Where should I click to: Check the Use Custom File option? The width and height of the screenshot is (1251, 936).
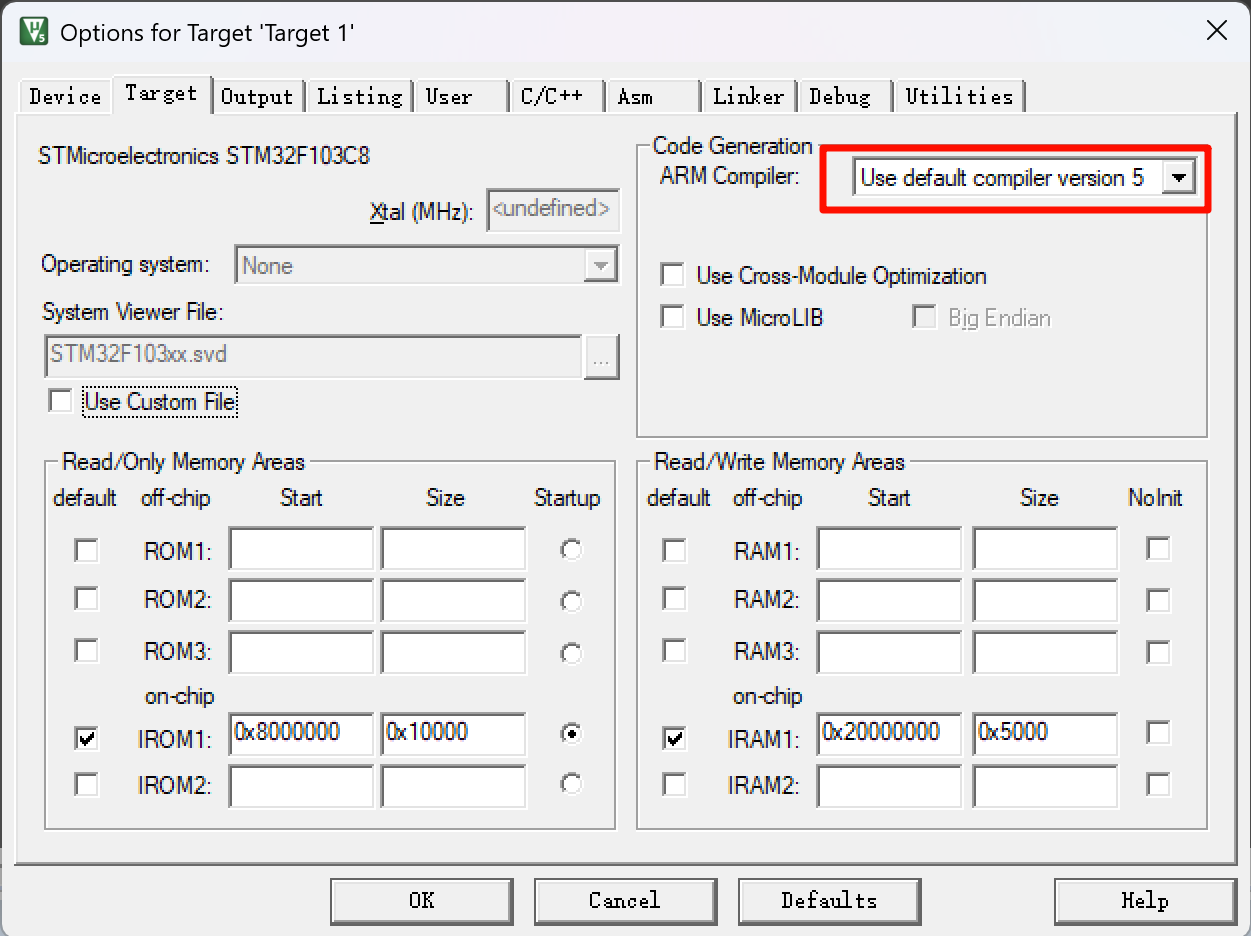coord(62,402)
